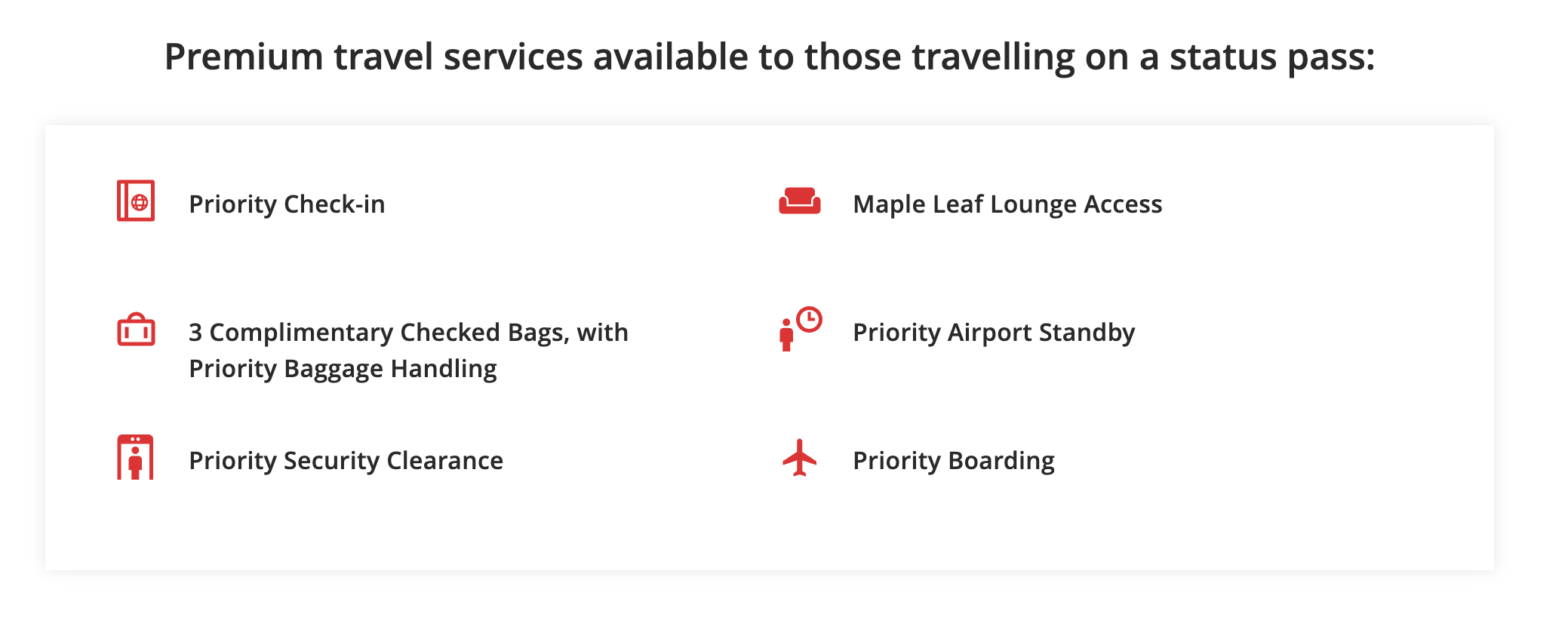Click the Priority Baggage Handling line

343,369
